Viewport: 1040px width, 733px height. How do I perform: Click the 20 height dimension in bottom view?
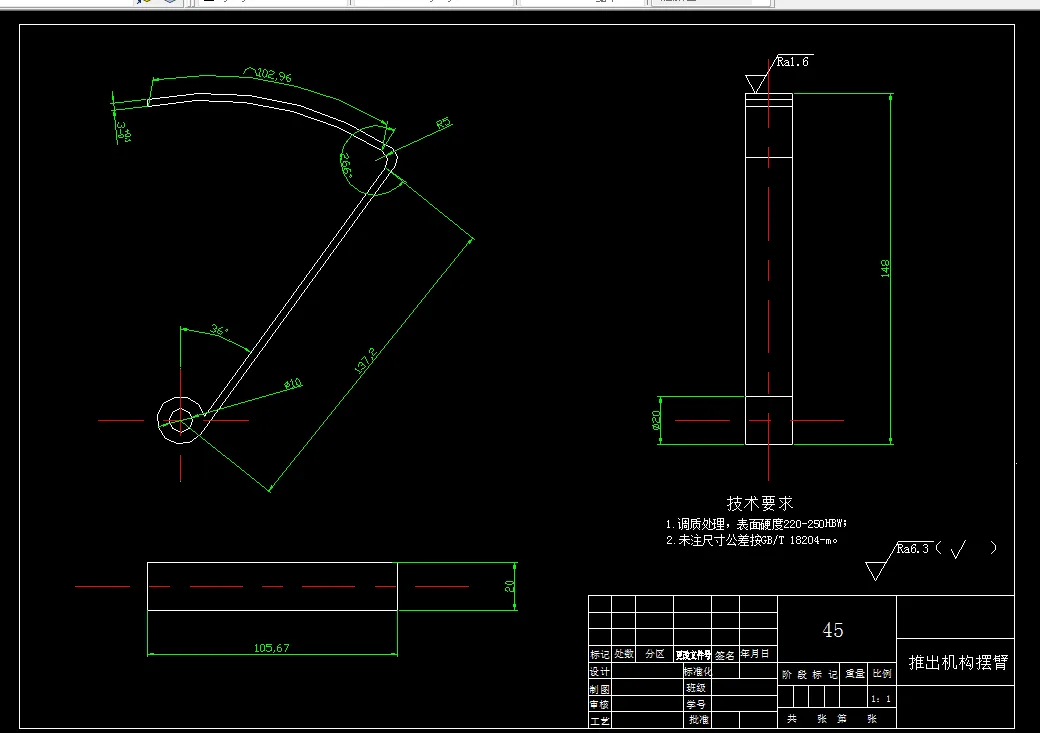509,586
